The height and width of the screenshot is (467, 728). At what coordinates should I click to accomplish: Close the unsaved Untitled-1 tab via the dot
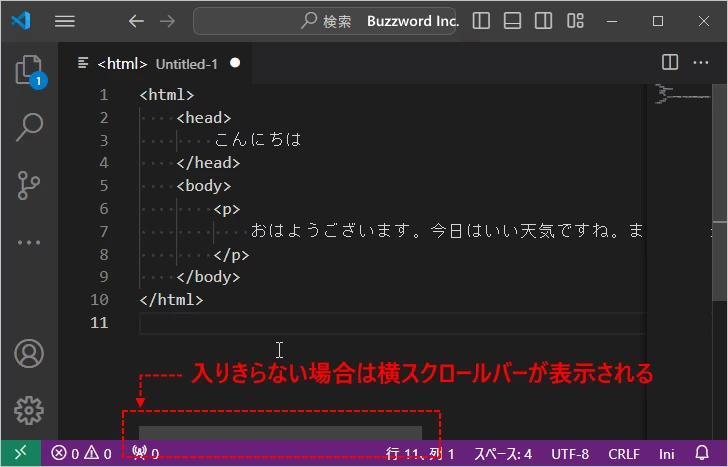(235, 63)
